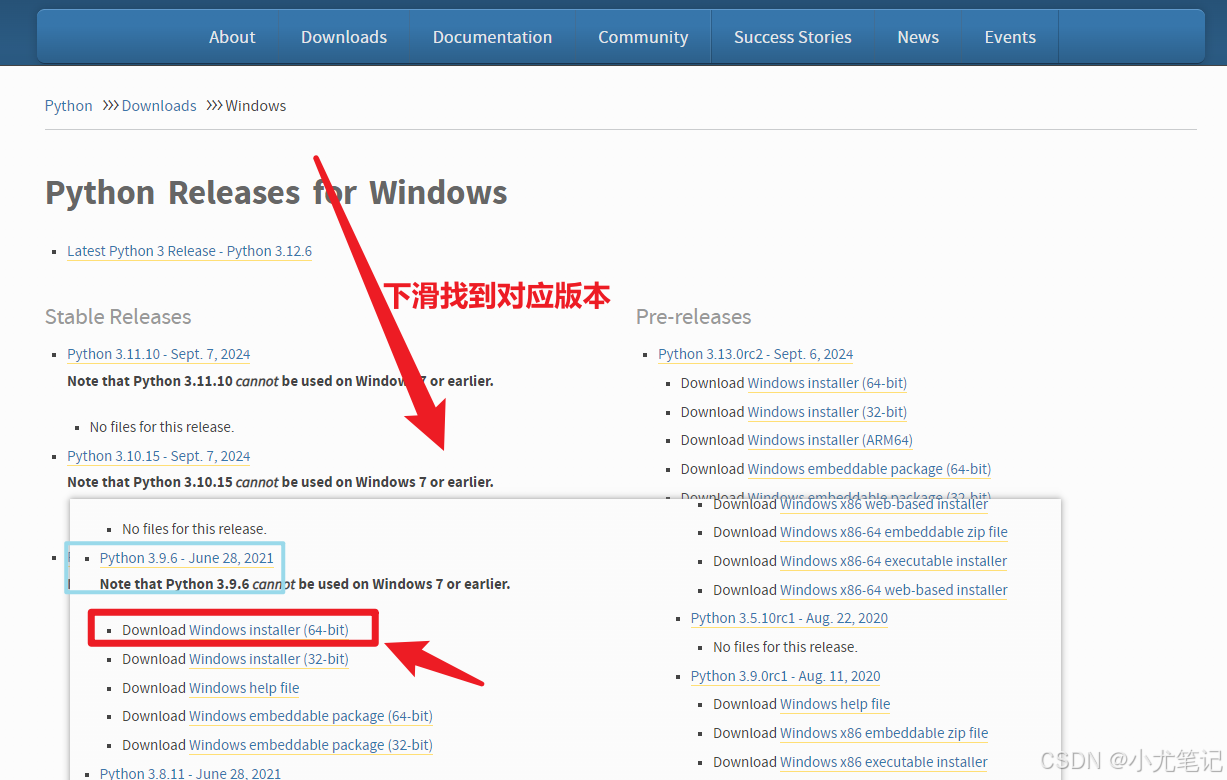1227x780 pixels.
Task: Open the Python 3.10.15 - Sept. 7, 2024 release
Action: [159, 456]
